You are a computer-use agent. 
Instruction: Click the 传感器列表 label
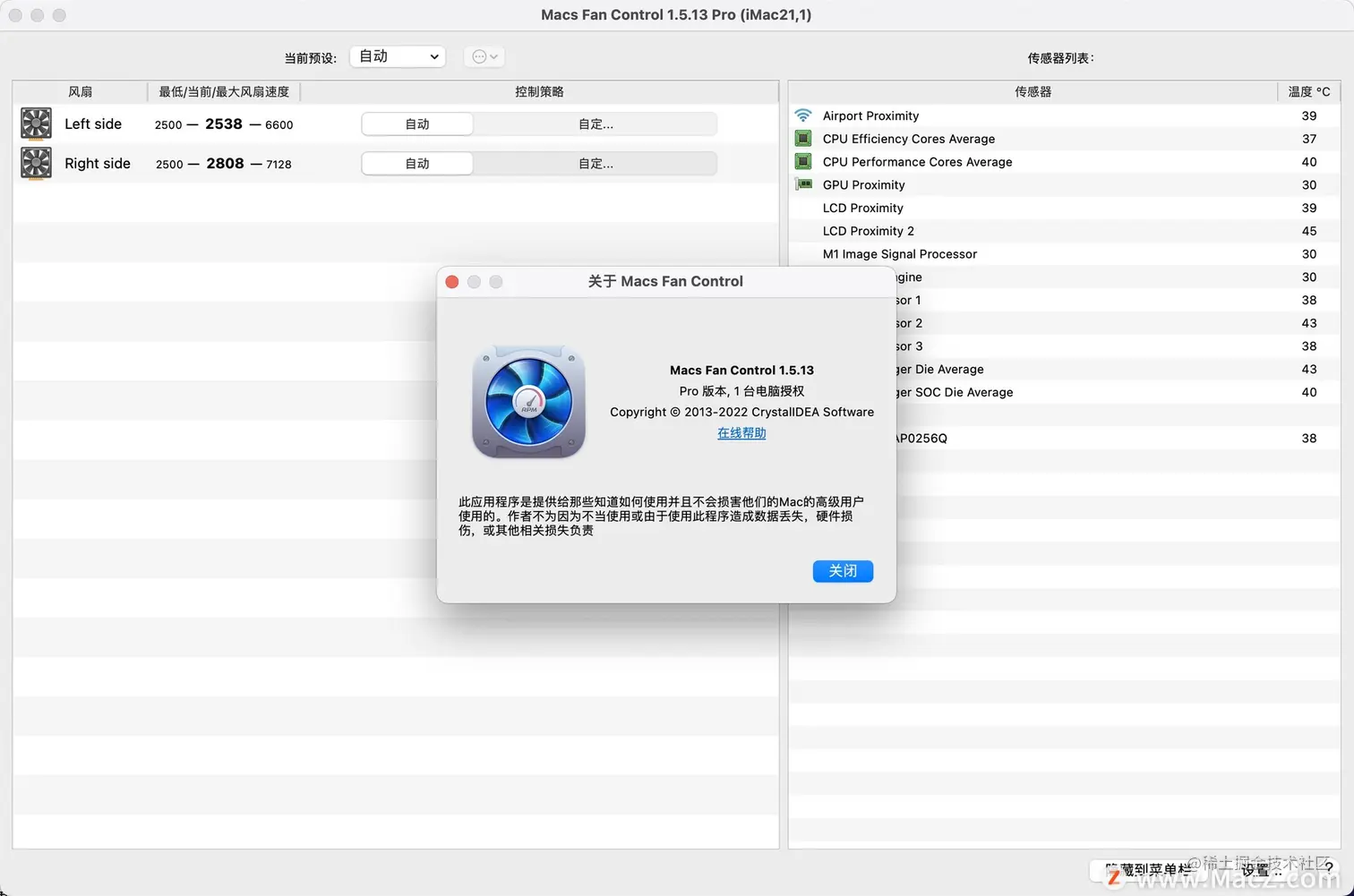[x=1060, y=58]
